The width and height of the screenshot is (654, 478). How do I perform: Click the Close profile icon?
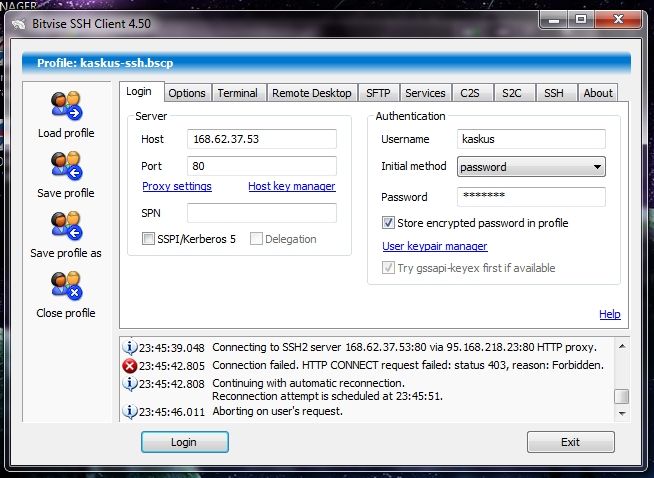(66, 285)
